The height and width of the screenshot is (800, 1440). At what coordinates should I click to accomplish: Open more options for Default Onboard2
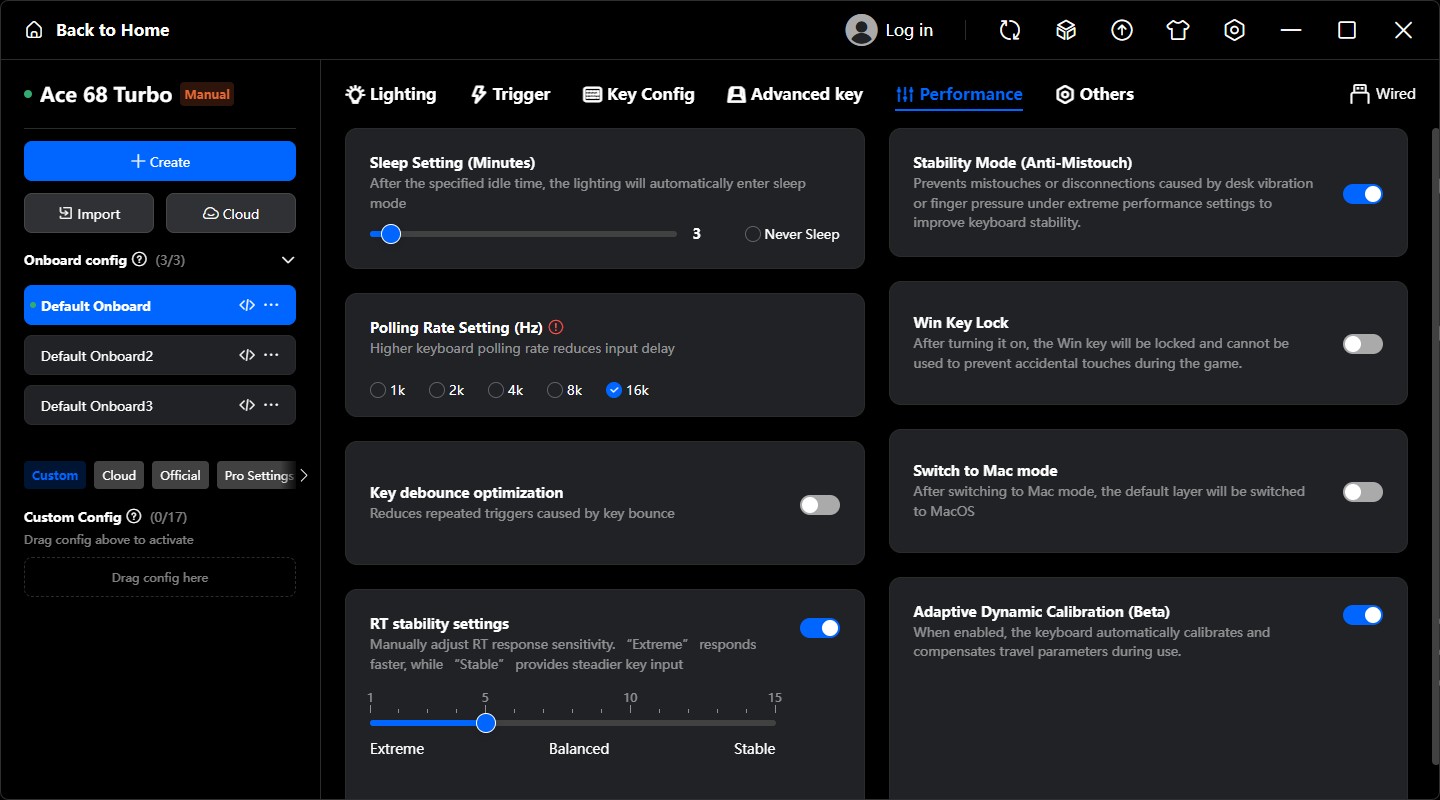tap(271, 355)
